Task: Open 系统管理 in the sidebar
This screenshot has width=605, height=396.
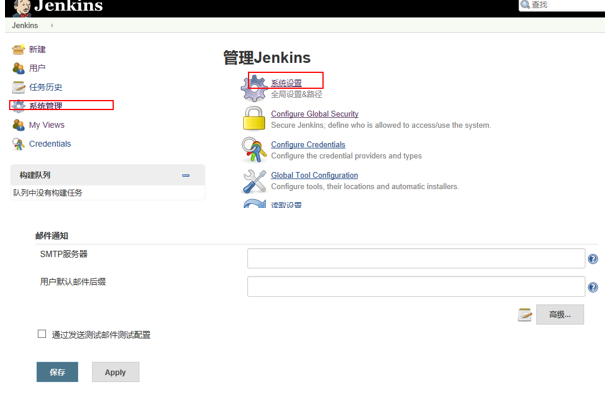Action: pyautogui.click(x=46, y=106)
